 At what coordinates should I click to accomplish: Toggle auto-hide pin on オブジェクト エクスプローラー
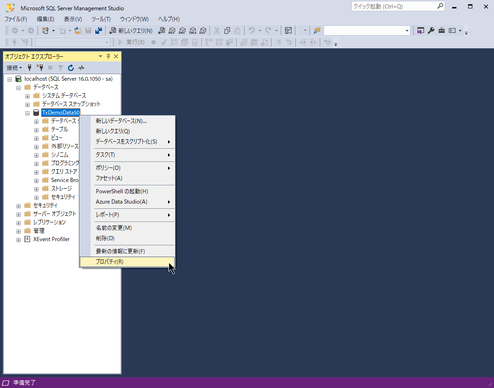coord(108,56)
